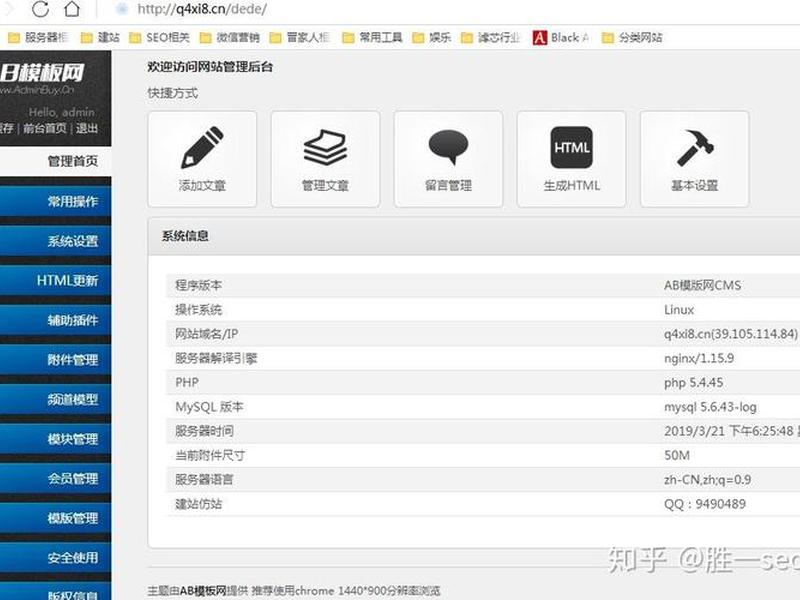Click the 建站仿站 row label

tap(198, 504)
